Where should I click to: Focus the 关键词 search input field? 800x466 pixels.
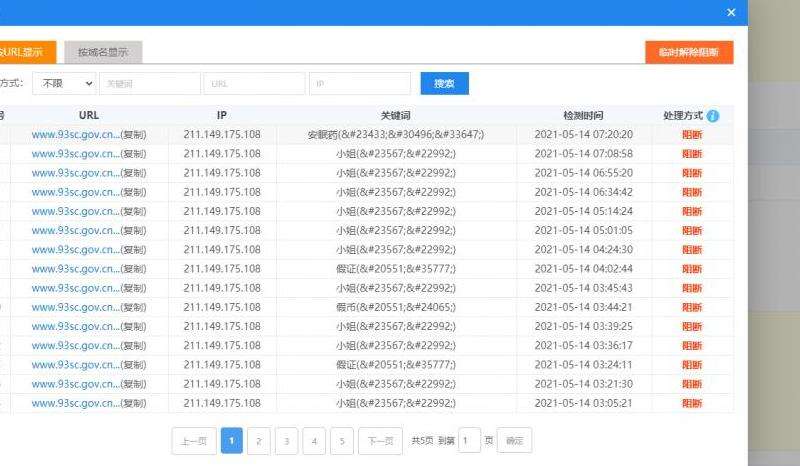click(150, 83)
